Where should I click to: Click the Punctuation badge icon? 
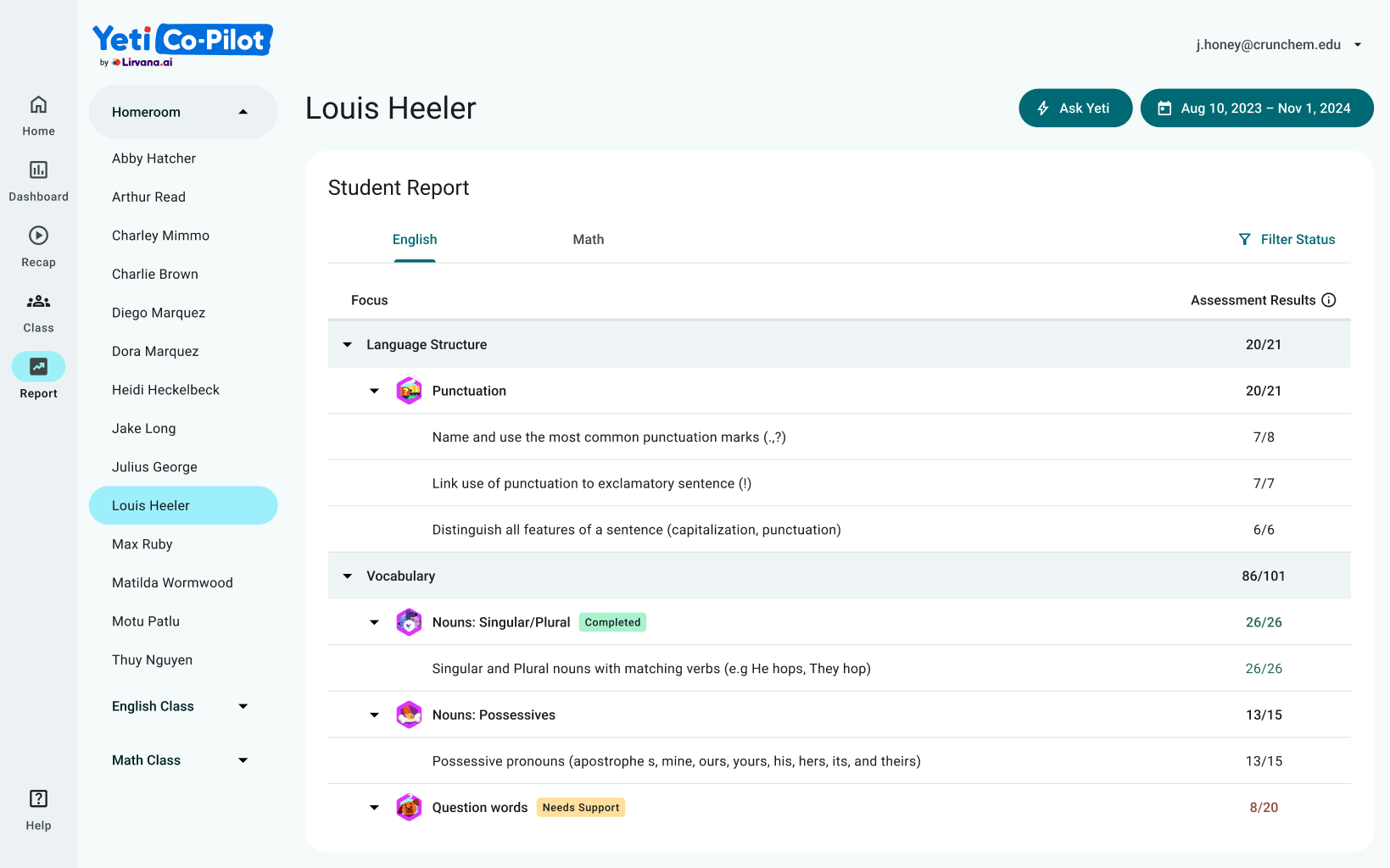409,391
